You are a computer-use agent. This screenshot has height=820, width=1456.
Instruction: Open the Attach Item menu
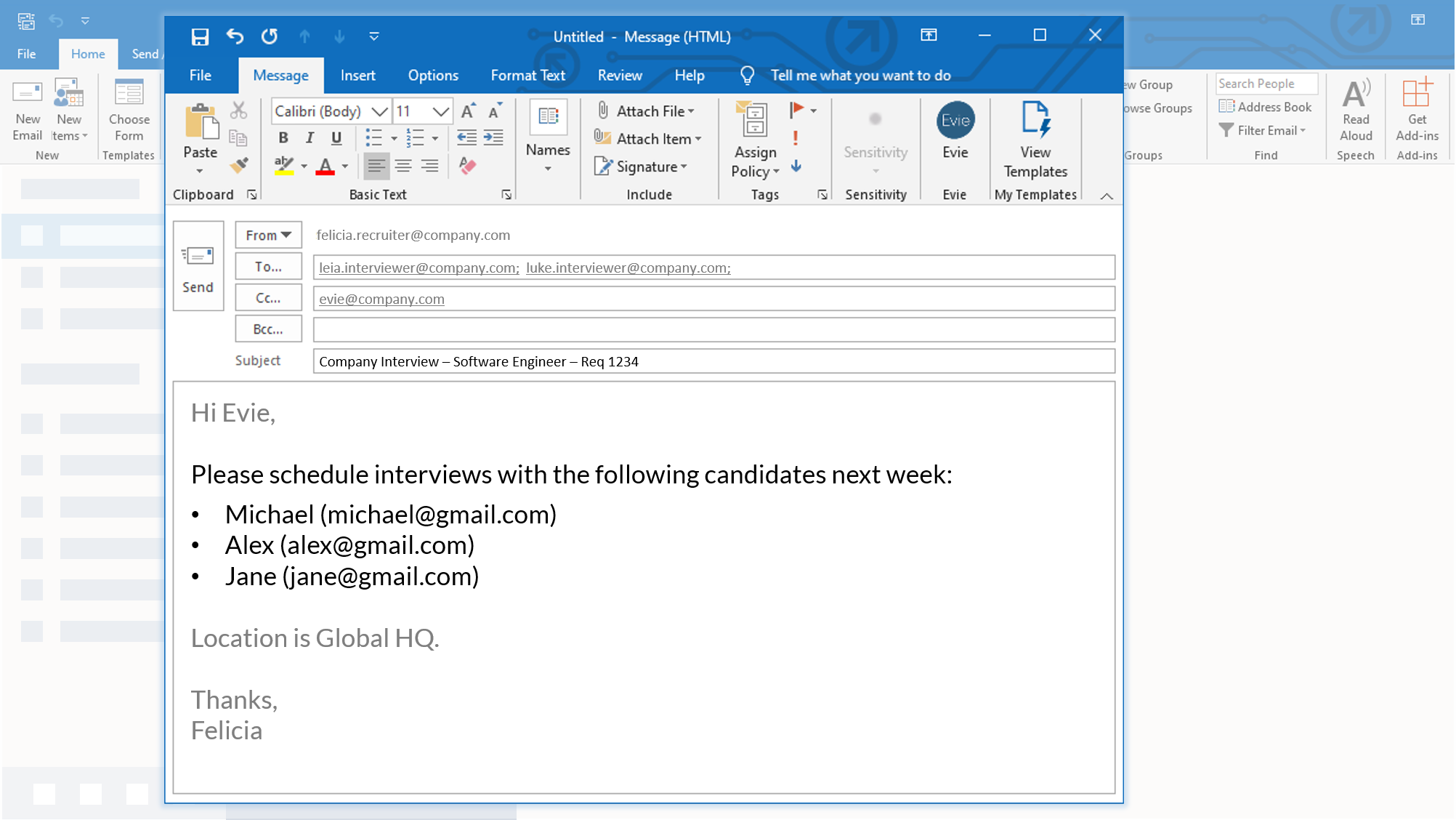coord(648,138)
